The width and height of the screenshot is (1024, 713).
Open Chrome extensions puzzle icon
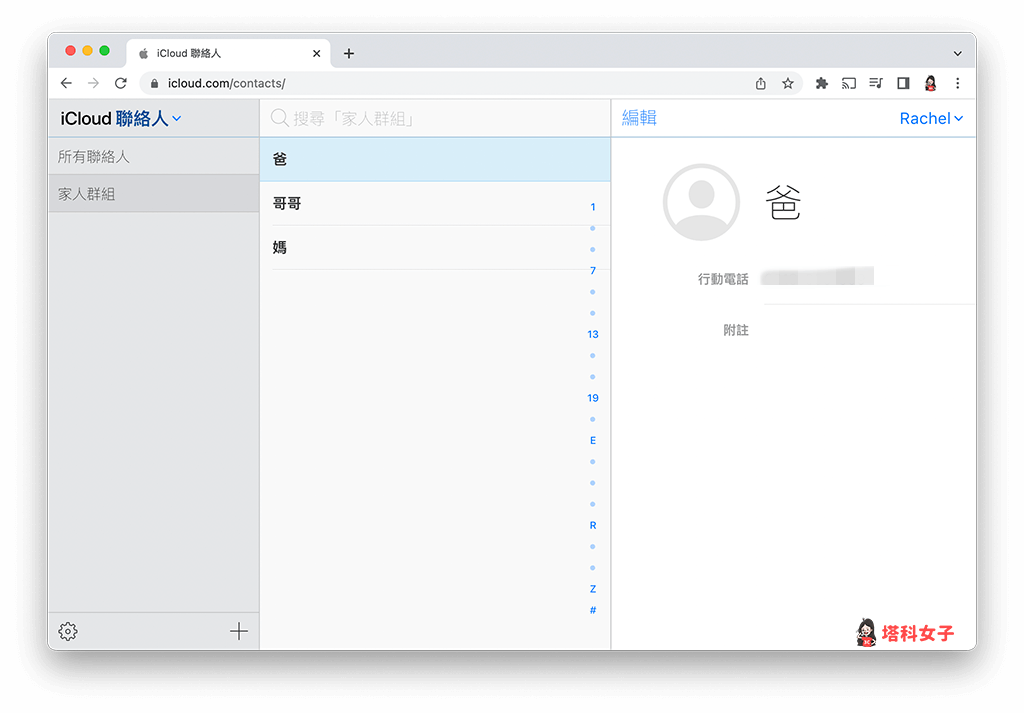click(x=822, y=83)
